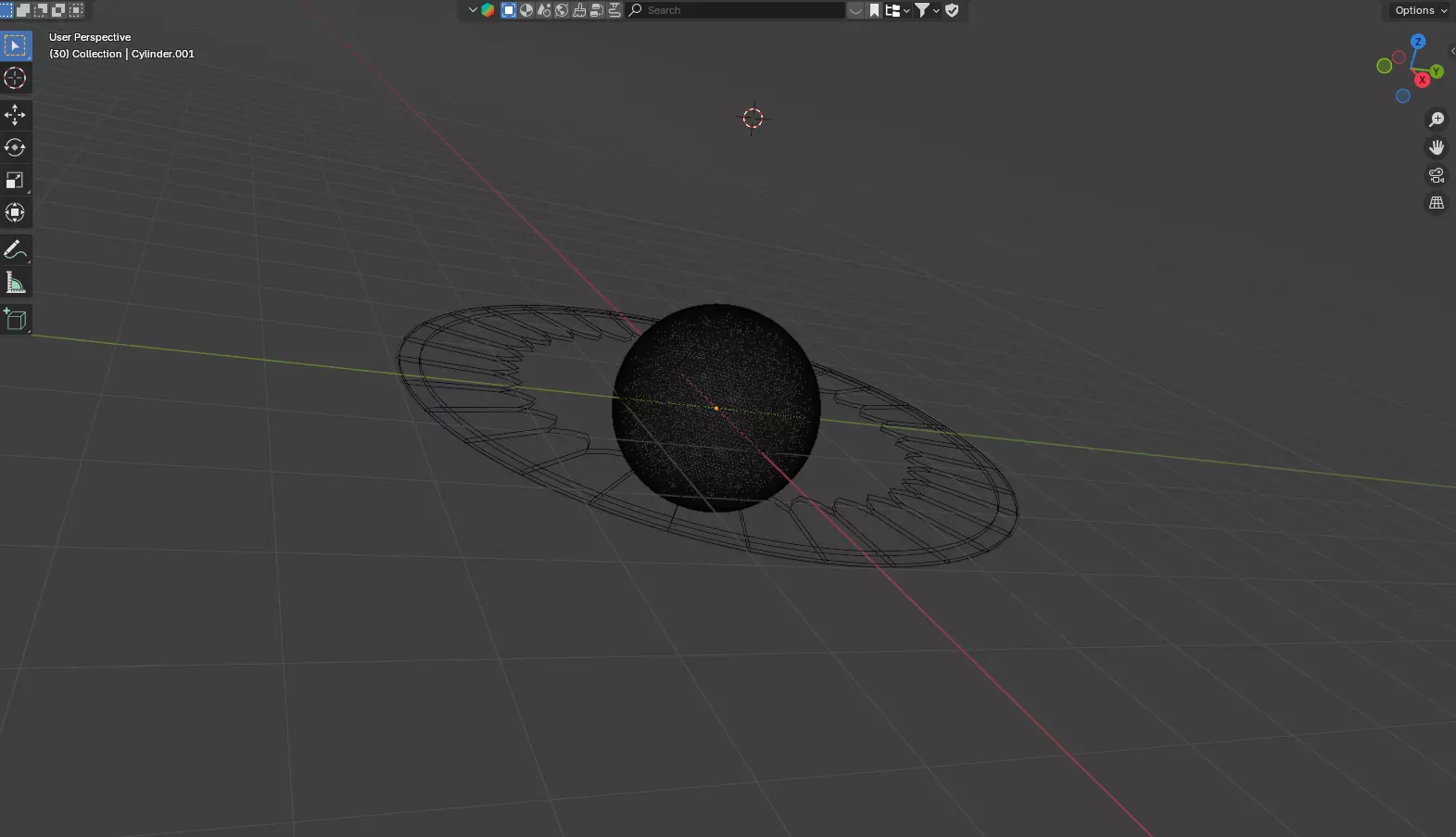Click the 'User Perspective' text
Viewport: 1456px width, 837px height.
coord(90,37)
